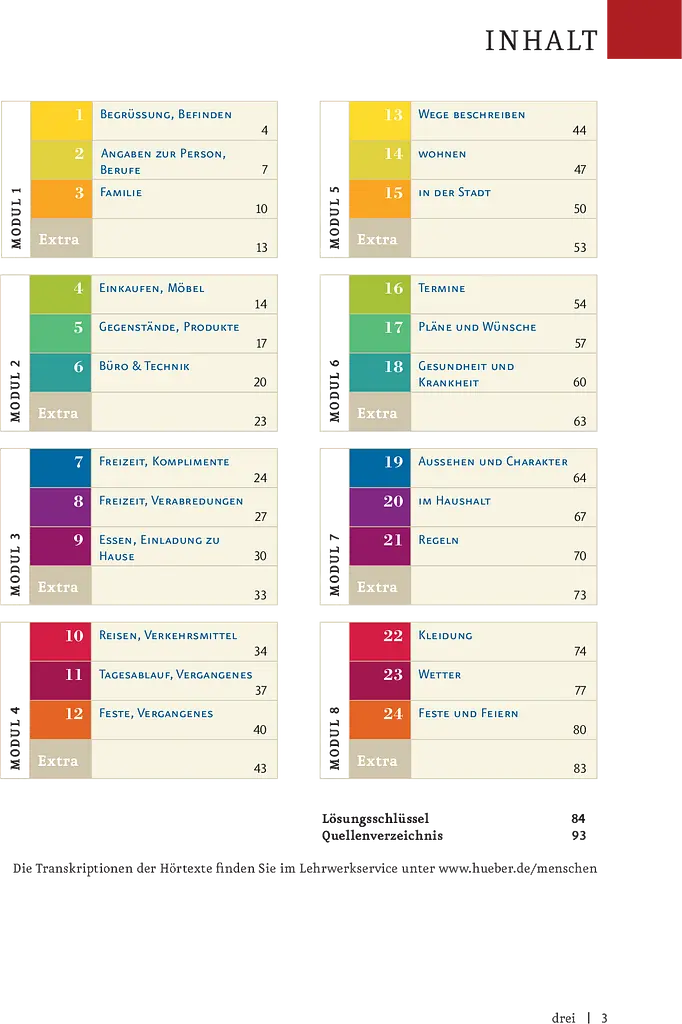Open the chapter "Regeln"
This screenshot has width=682, height=1024.
click(438, 540)
